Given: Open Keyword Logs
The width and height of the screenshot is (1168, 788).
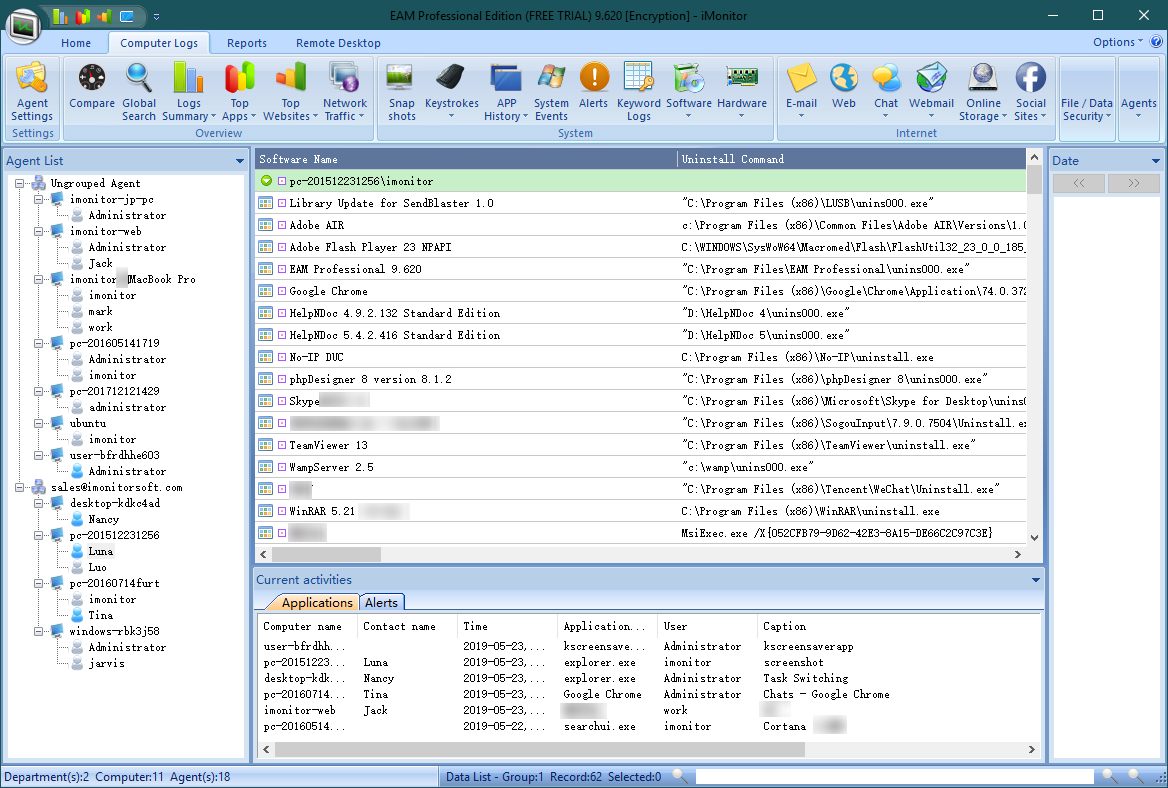Looking at the screenshot, I should pos(638,92).
